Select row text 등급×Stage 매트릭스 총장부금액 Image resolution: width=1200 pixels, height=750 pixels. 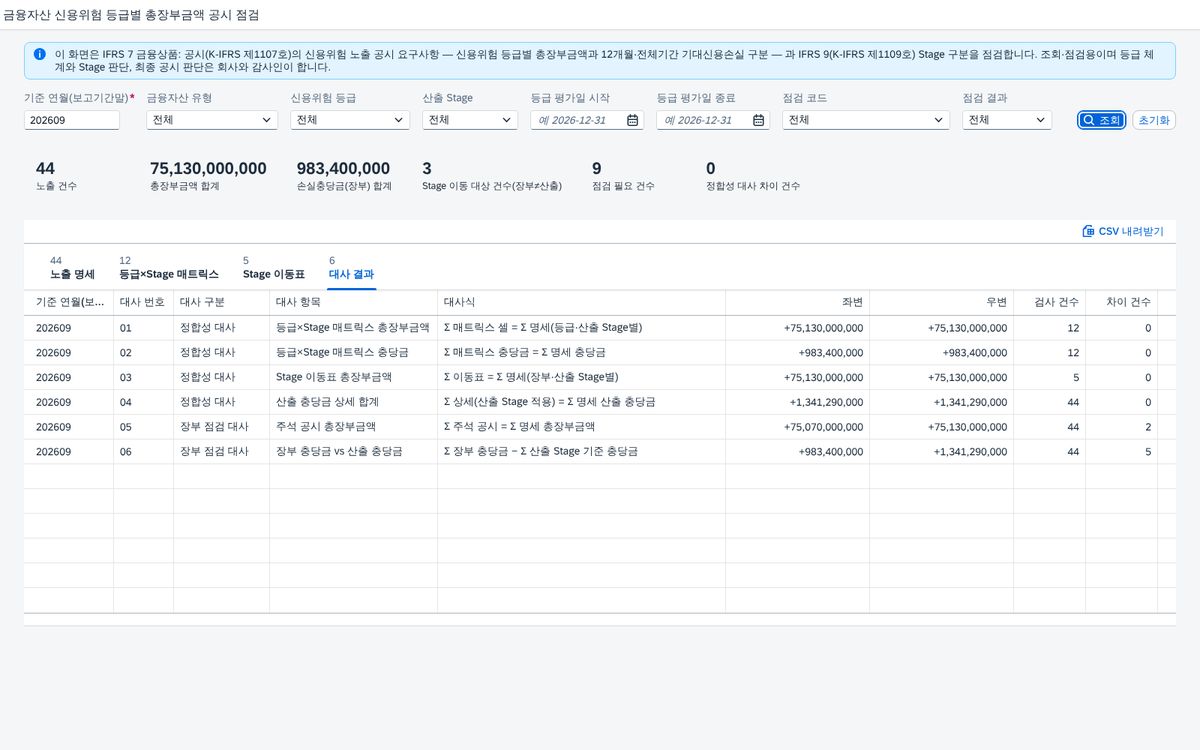coord(352,328)
